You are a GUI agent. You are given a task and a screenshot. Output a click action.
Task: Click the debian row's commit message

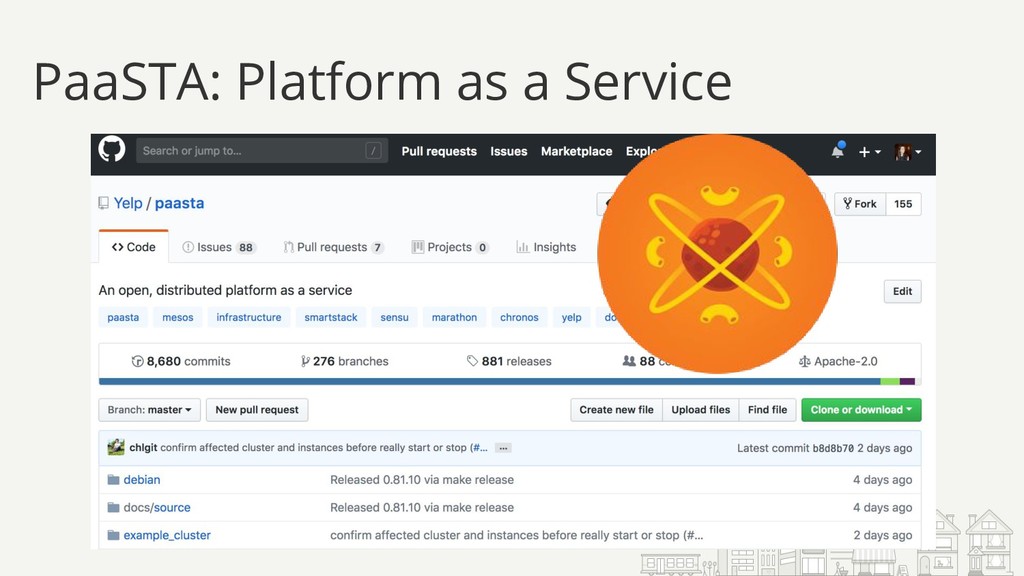422,480
